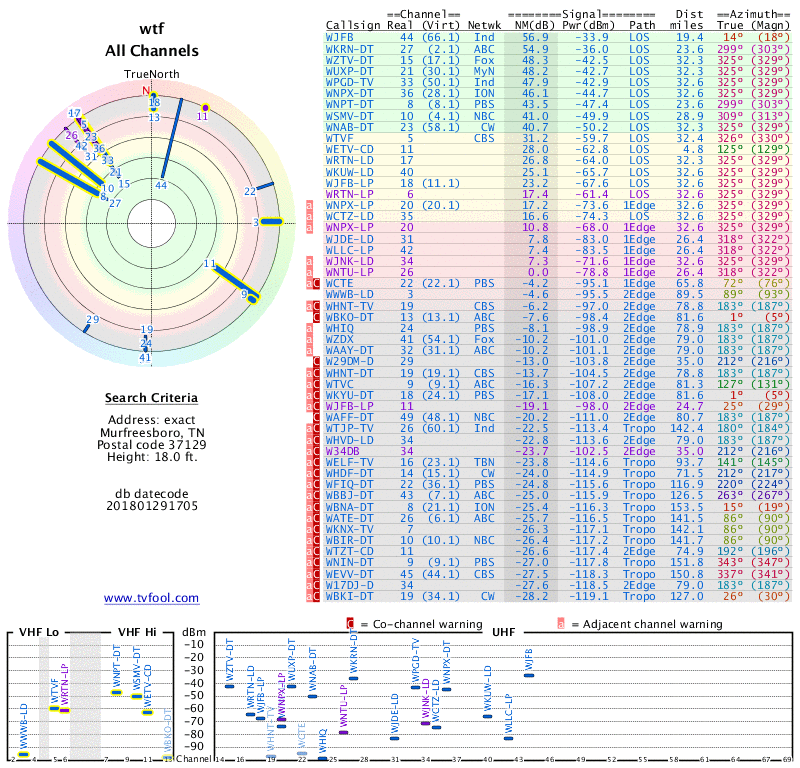Select the WJFB callsign in the table
Image resolution: width=800 pixels, height=768 pixels.
click(x=339, y=37)
